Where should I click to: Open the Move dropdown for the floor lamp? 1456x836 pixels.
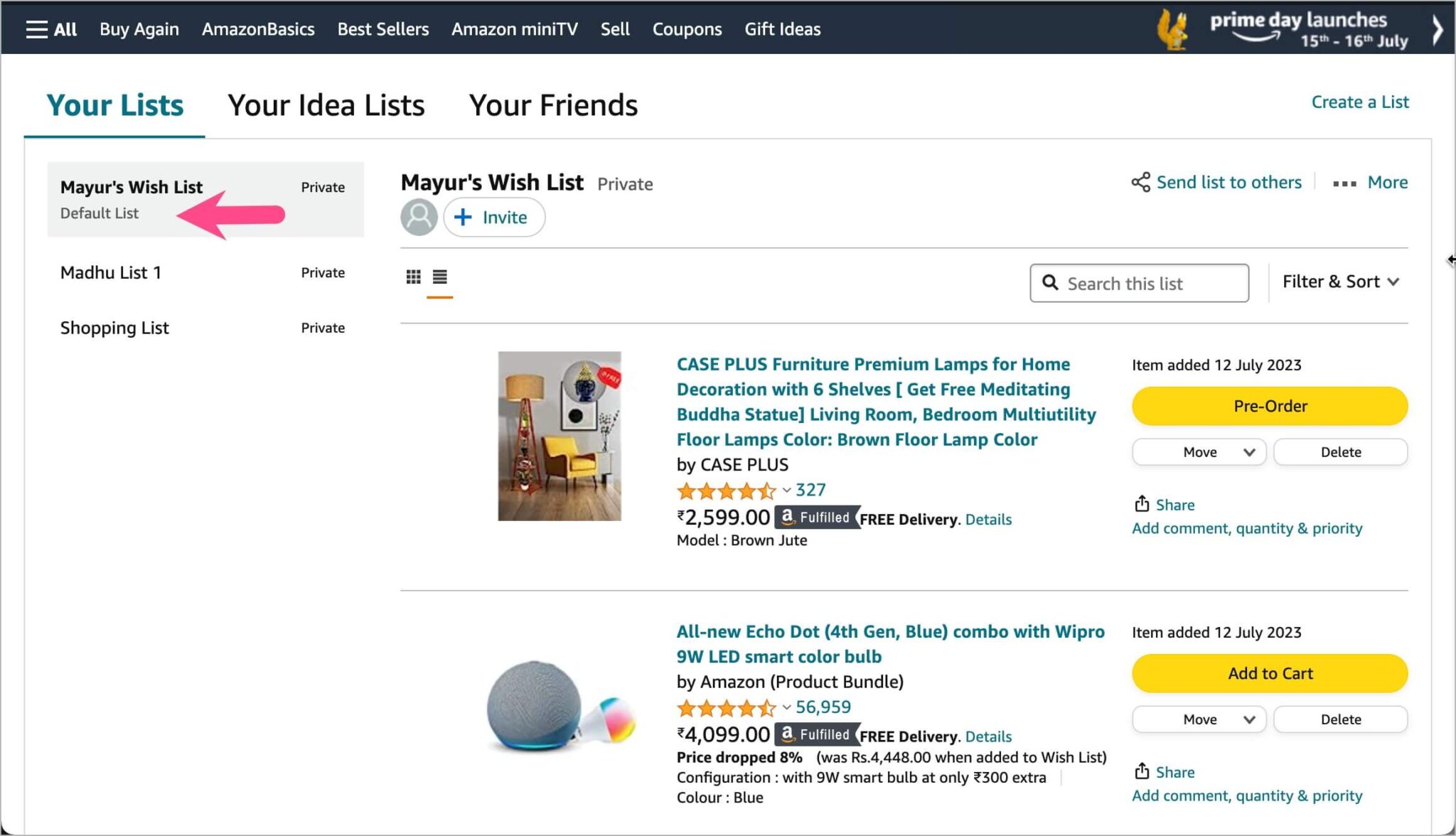point(1199,451)
